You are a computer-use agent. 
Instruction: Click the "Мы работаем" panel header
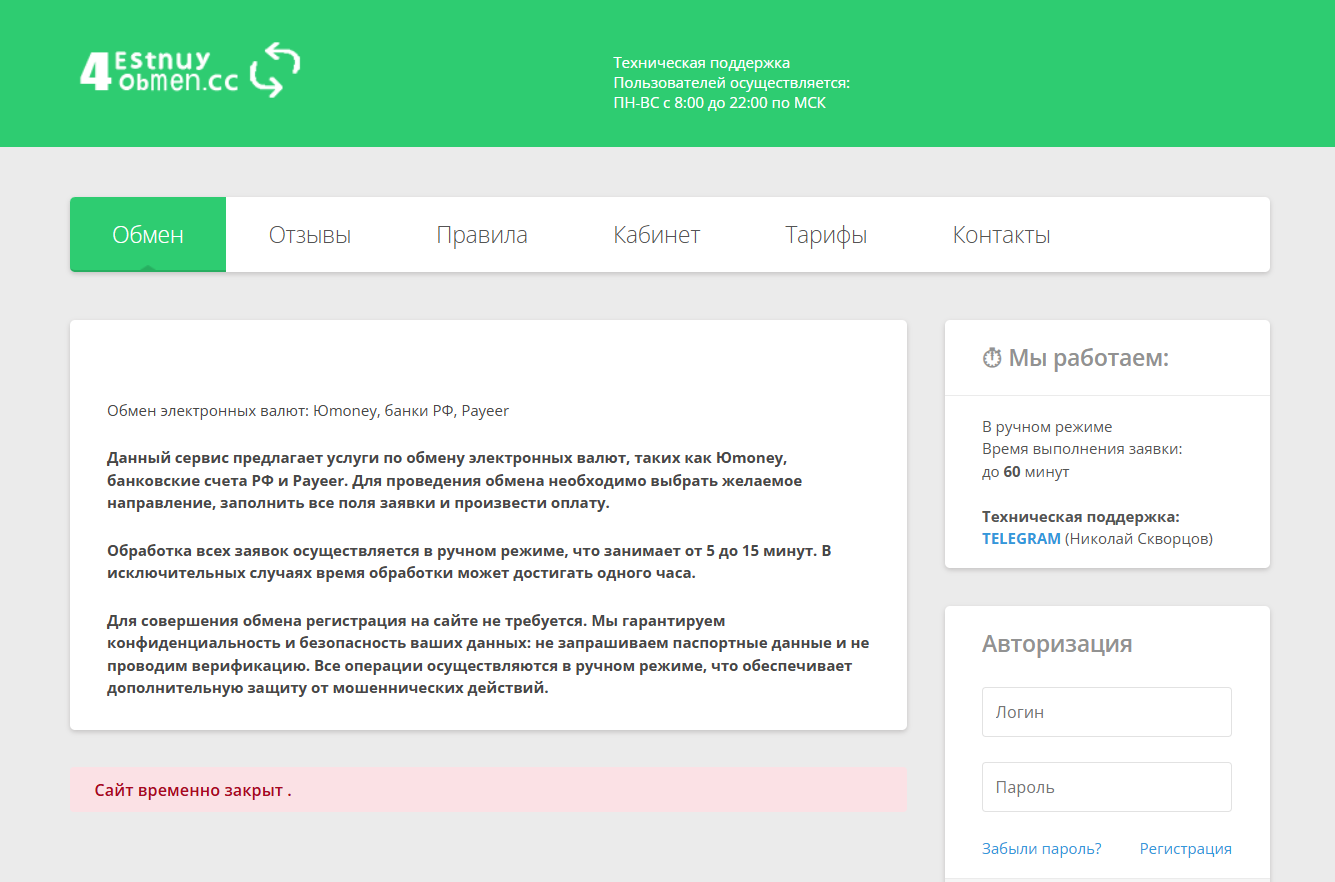click(1075, 356)
